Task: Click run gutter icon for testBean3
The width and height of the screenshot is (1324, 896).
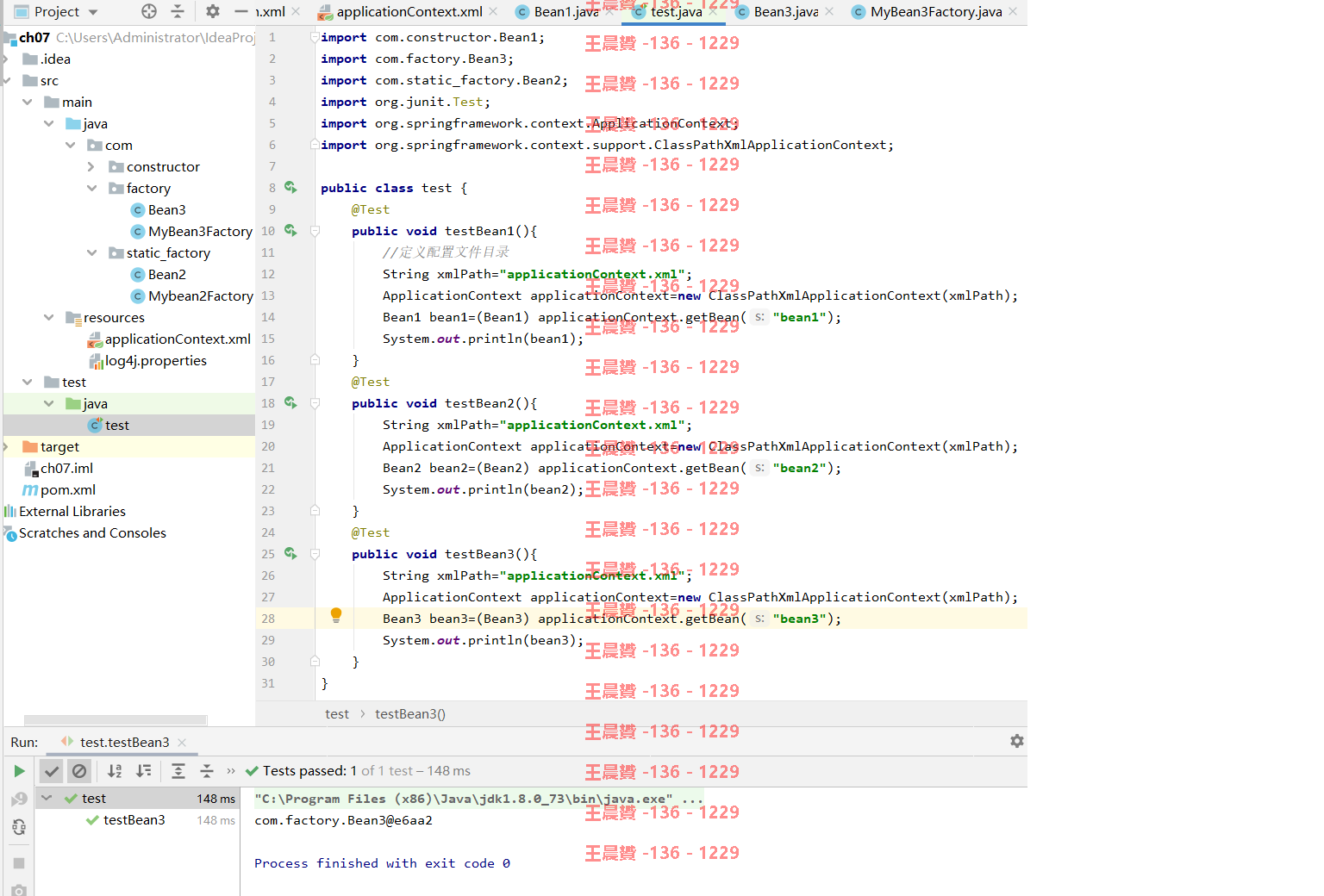Action: tap(291, 553)
